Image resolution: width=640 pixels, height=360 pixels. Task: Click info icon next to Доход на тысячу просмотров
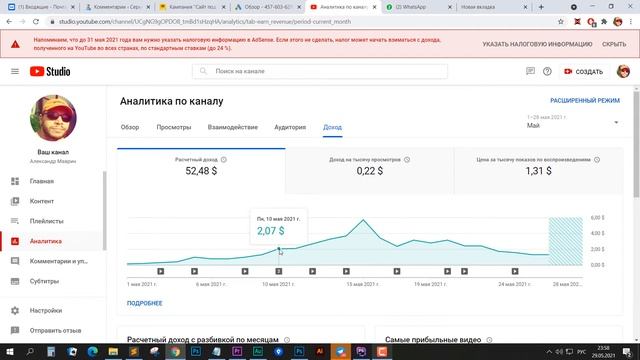tap(407, 160)
